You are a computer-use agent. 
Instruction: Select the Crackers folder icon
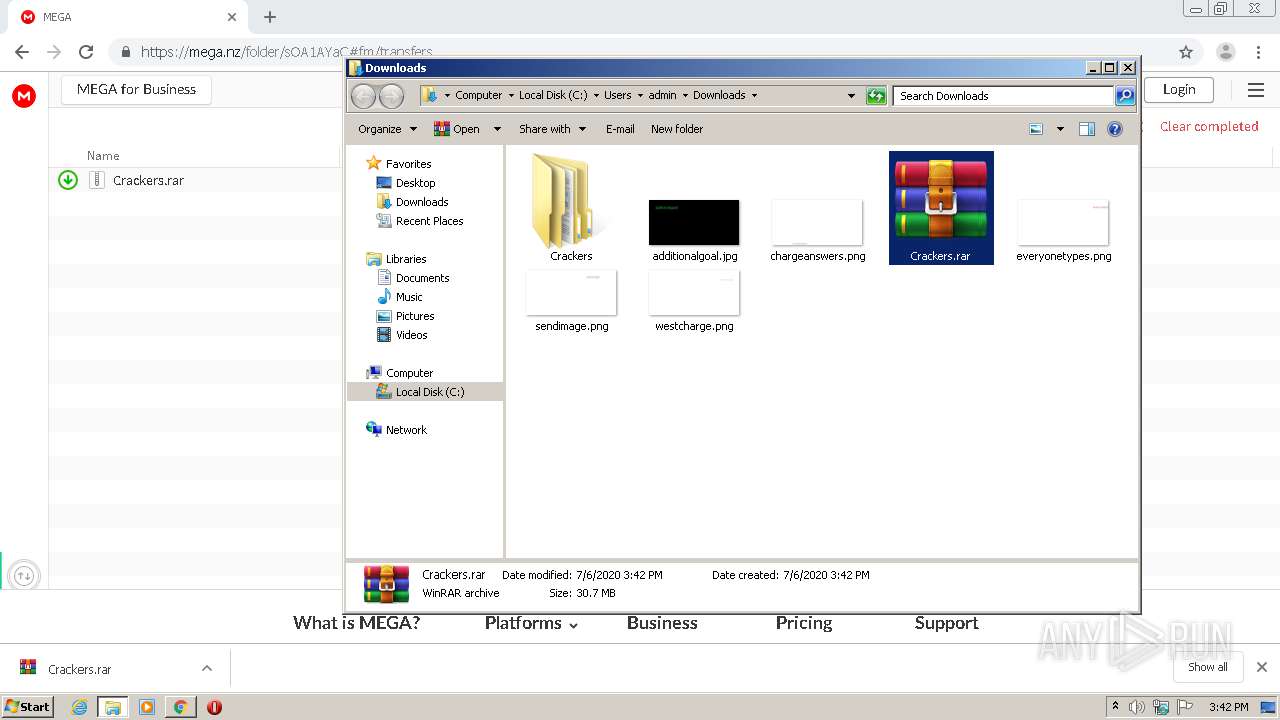(571, 207)
